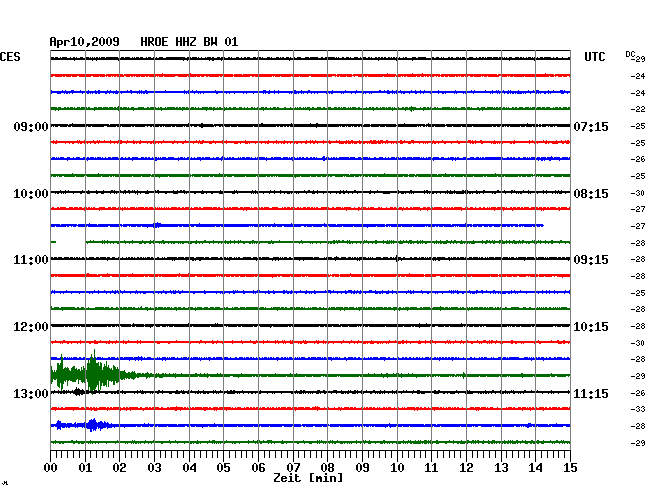Click the DC offset value -22
650x494 pixels.
tap(638, 109)
